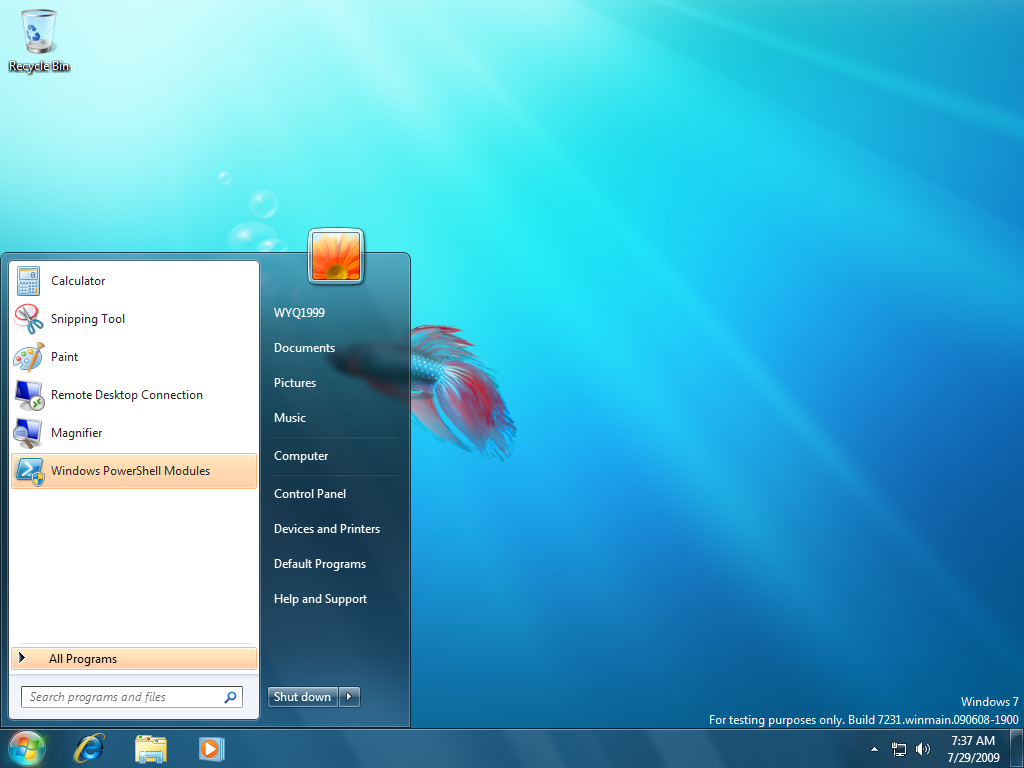The width and height of the screenshot is (1024, 768).
Task: Start Remote Desktop Connection
Action: pos(126,395)
